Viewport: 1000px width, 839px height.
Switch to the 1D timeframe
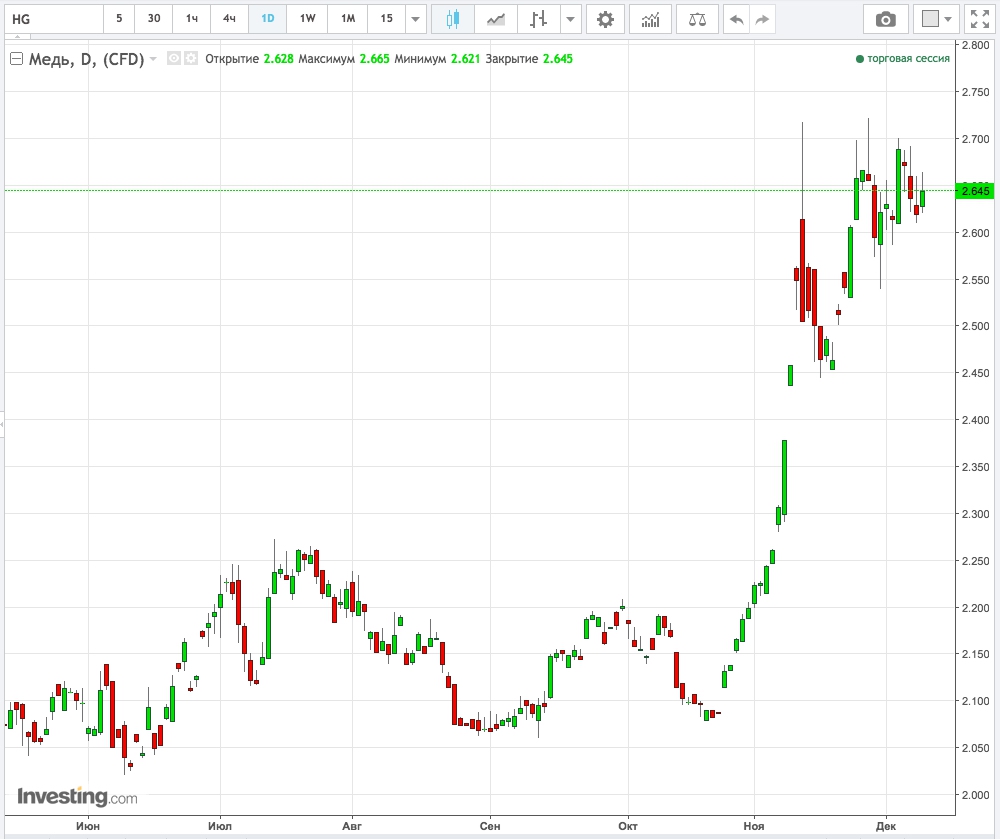coord(268,19)
